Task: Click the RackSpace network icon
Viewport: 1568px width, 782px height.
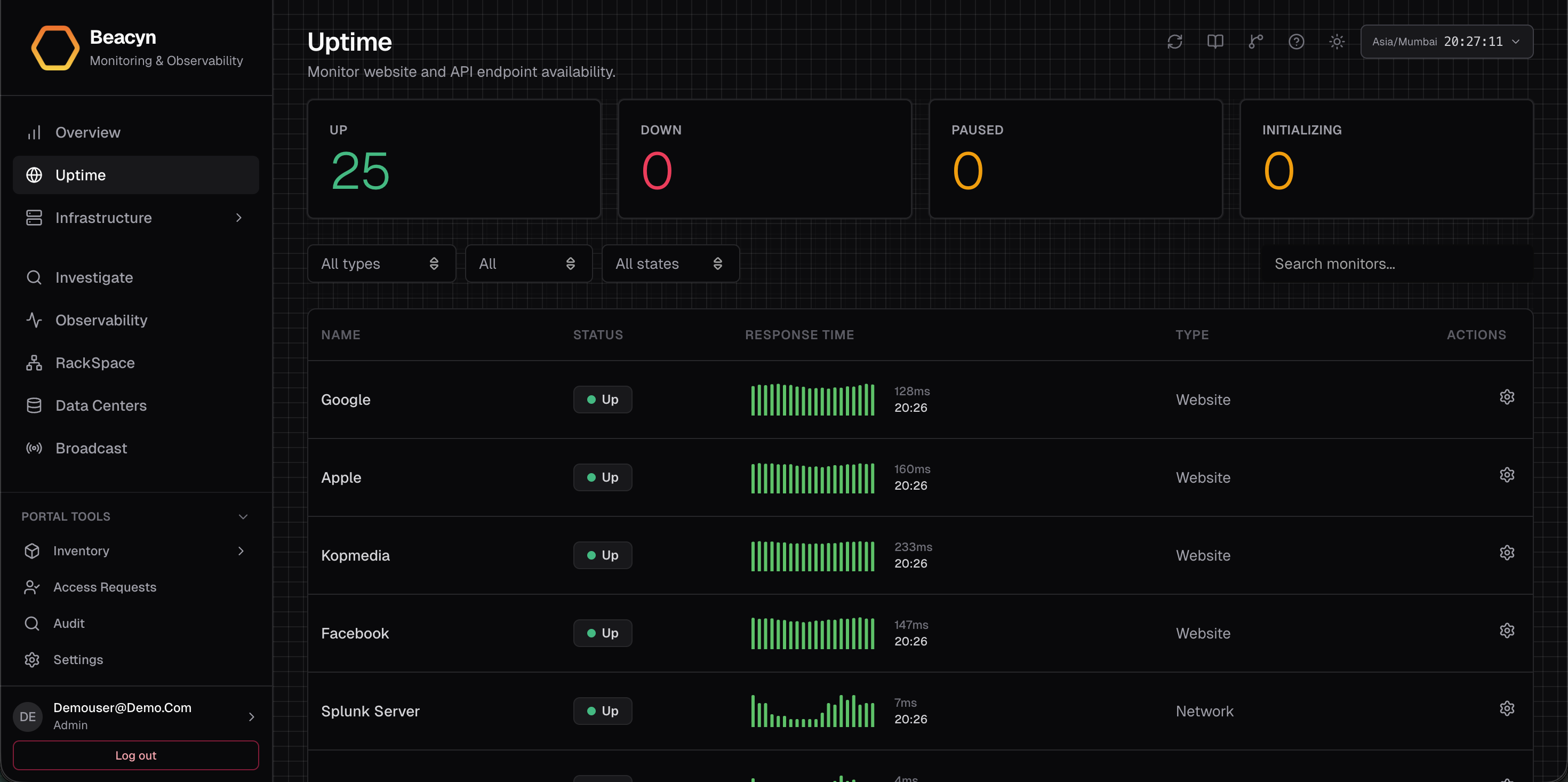Action: (34, 362)
